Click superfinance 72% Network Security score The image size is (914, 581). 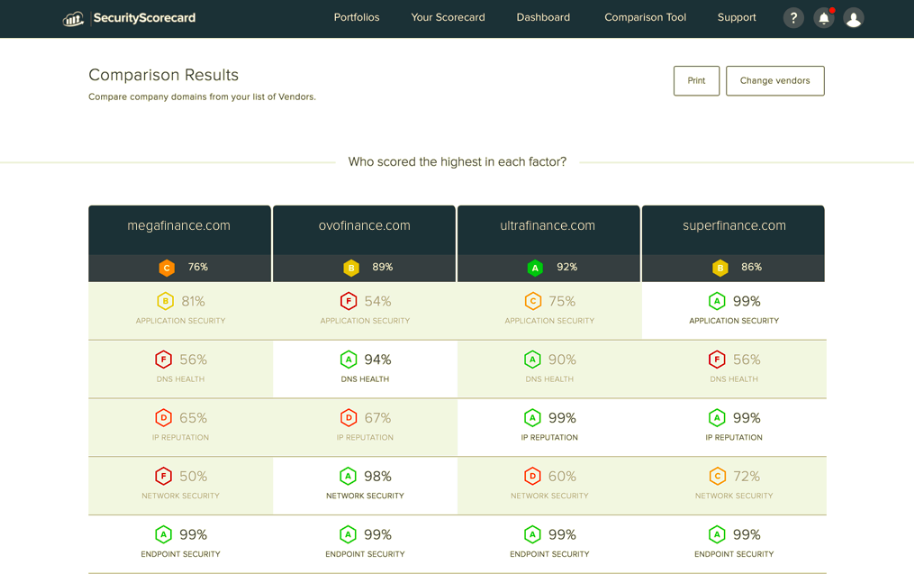[747, 476]
